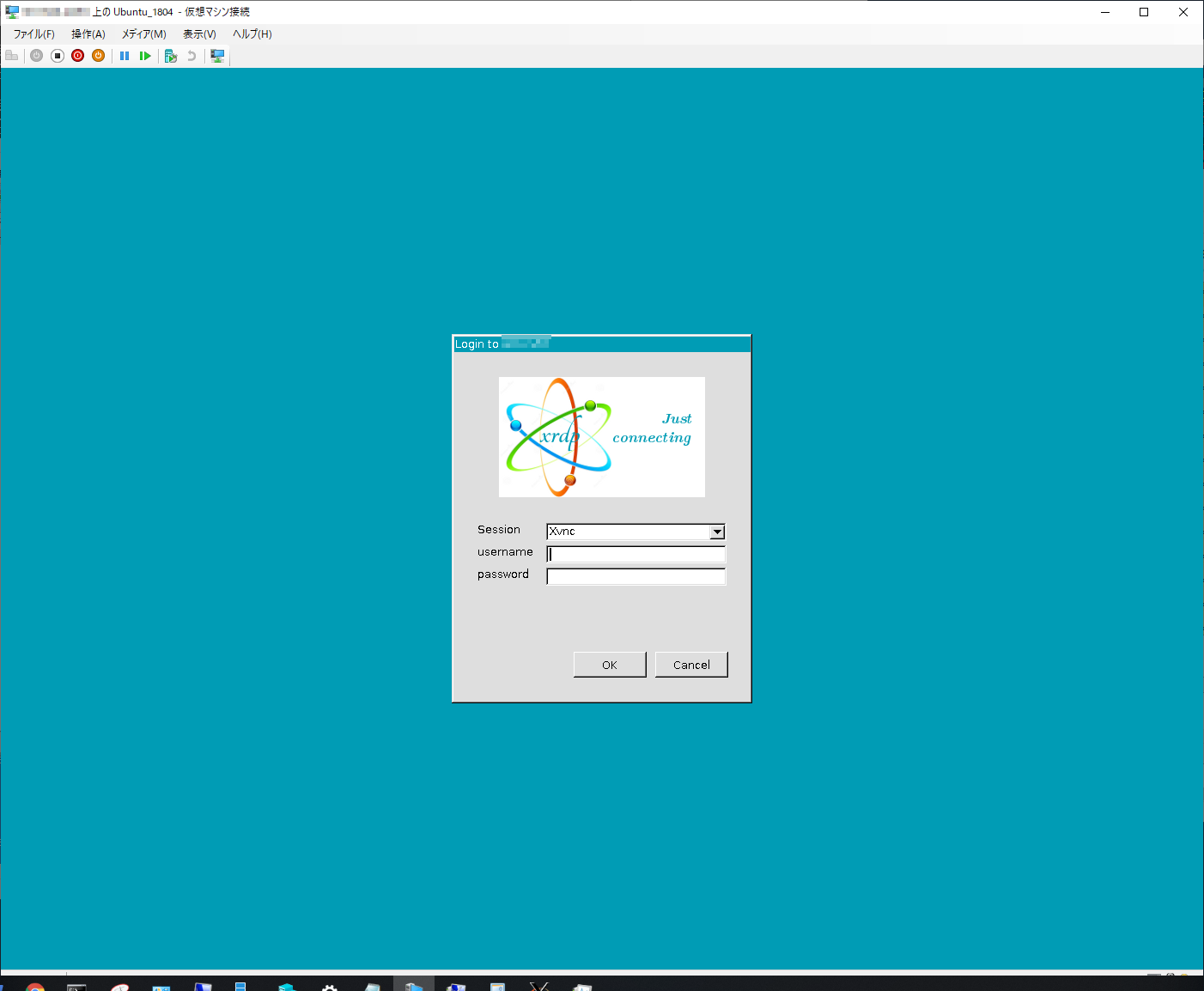The image size is (1204, 991).
Task: Open the ヘルプ(H) menu
Action: coord(252,34)
